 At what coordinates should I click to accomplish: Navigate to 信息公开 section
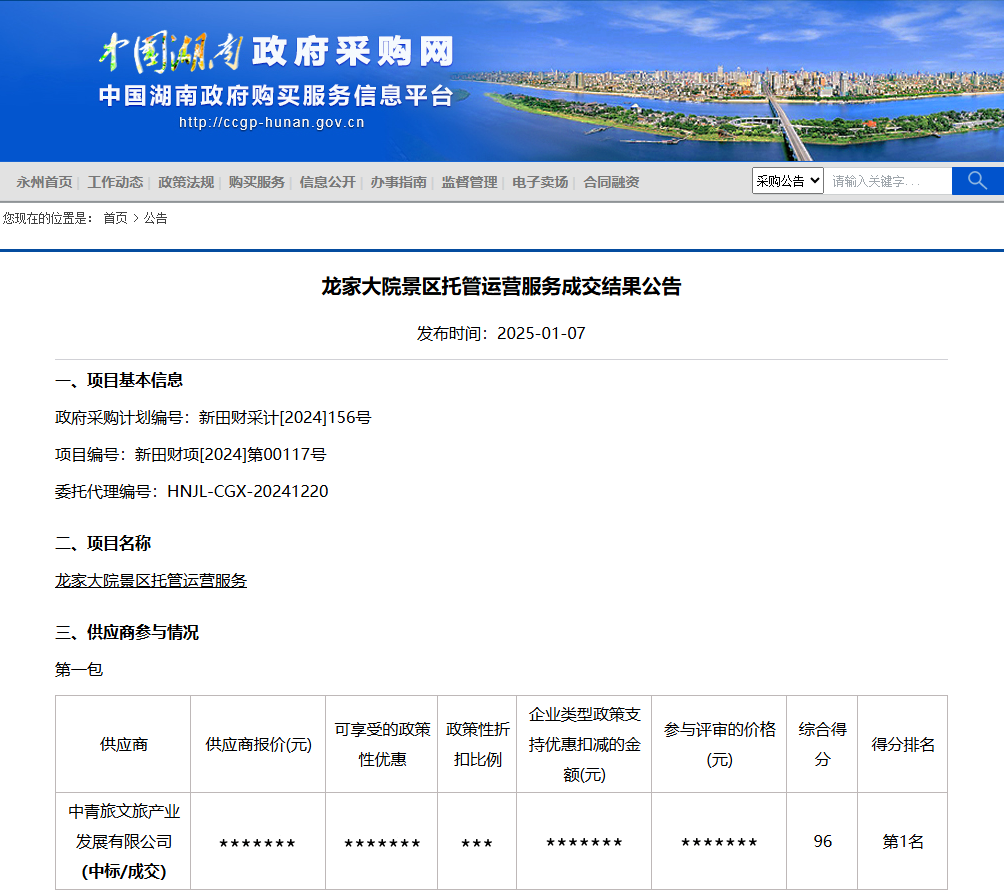tap(328, 182)
